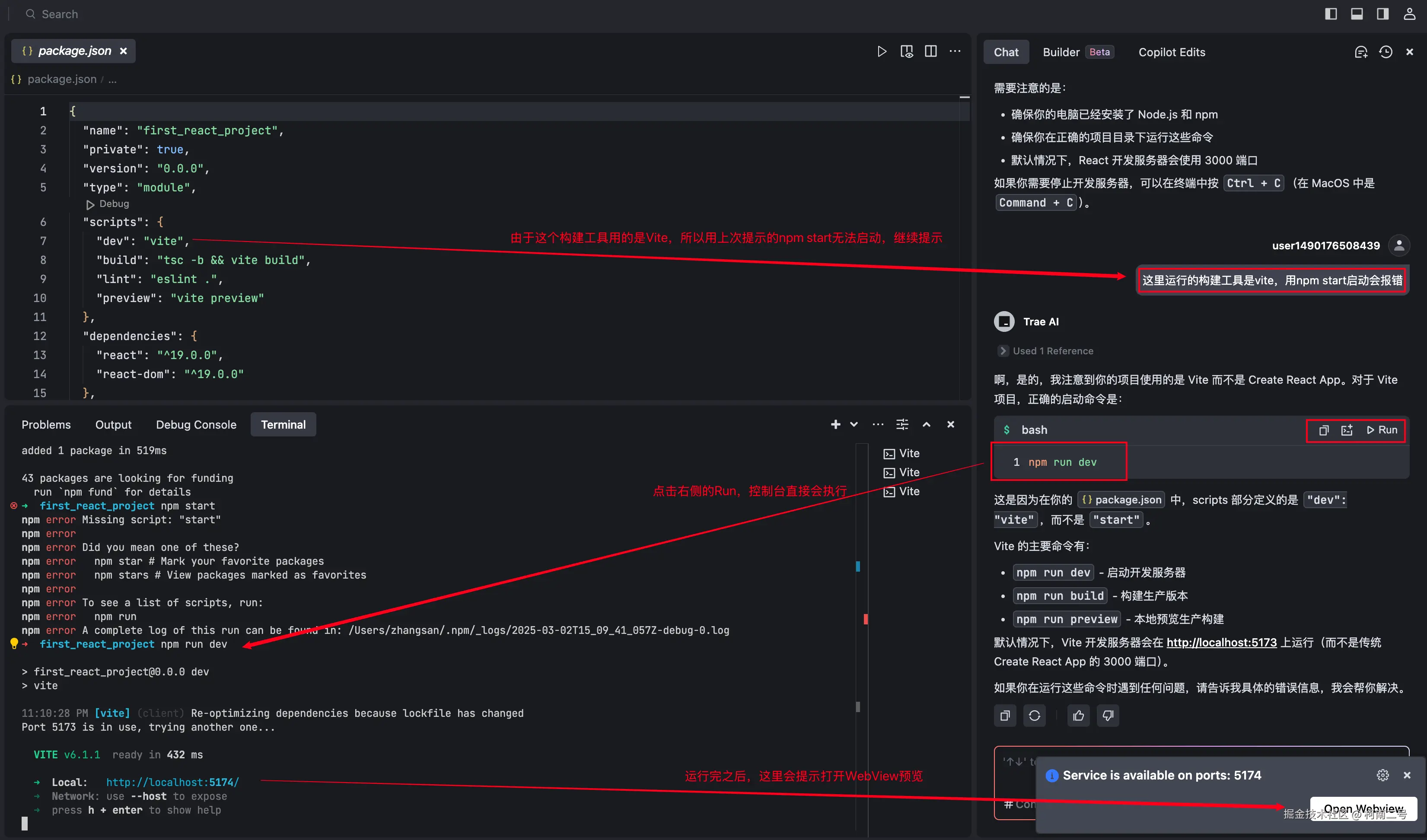Click the regenerate response icon
1427x840 pixels.
[x=1034, y=716]
